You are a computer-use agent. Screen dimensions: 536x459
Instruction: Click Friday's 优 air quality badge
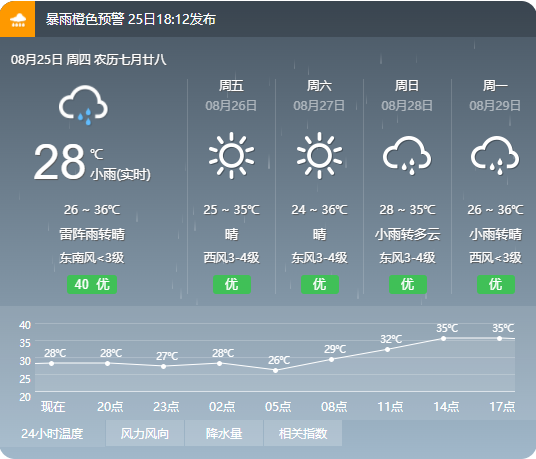(x=232, y=284)
